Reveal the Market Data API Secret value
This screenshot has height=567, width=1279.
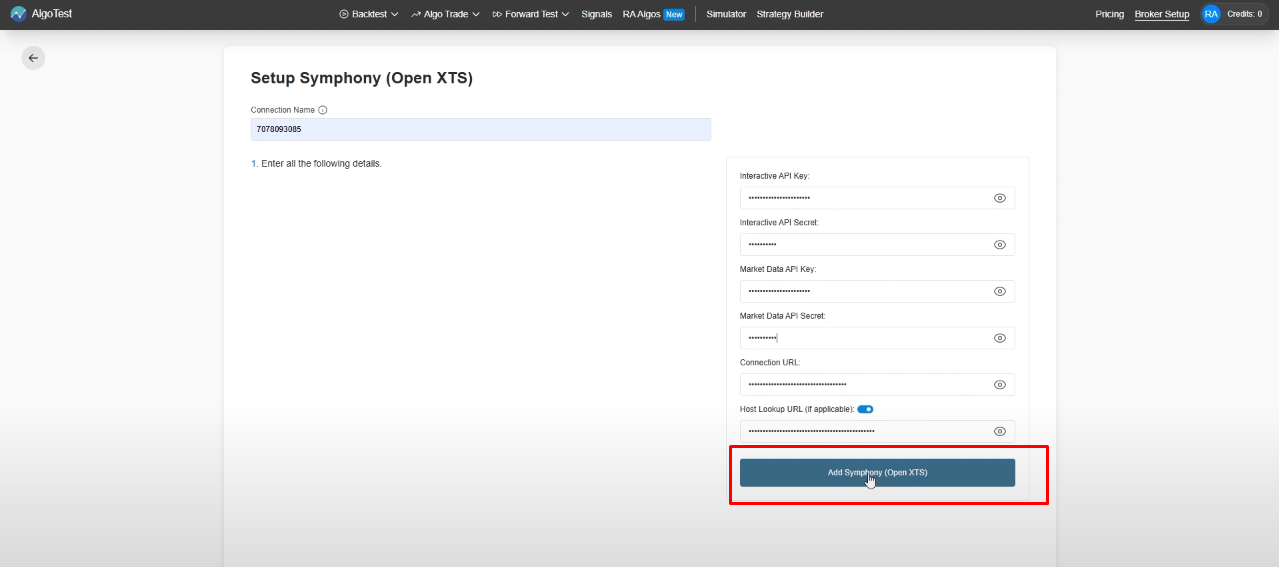tap(999, 338)
